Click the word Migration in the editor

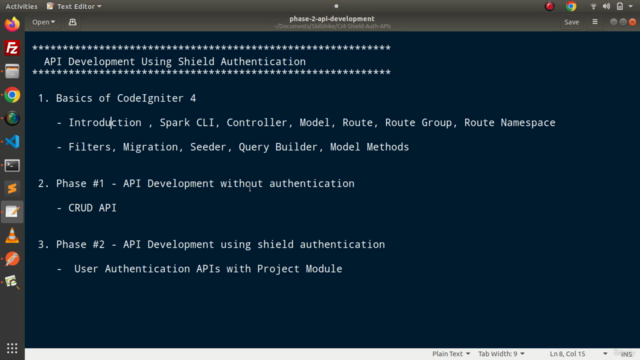tap(151, 147)
